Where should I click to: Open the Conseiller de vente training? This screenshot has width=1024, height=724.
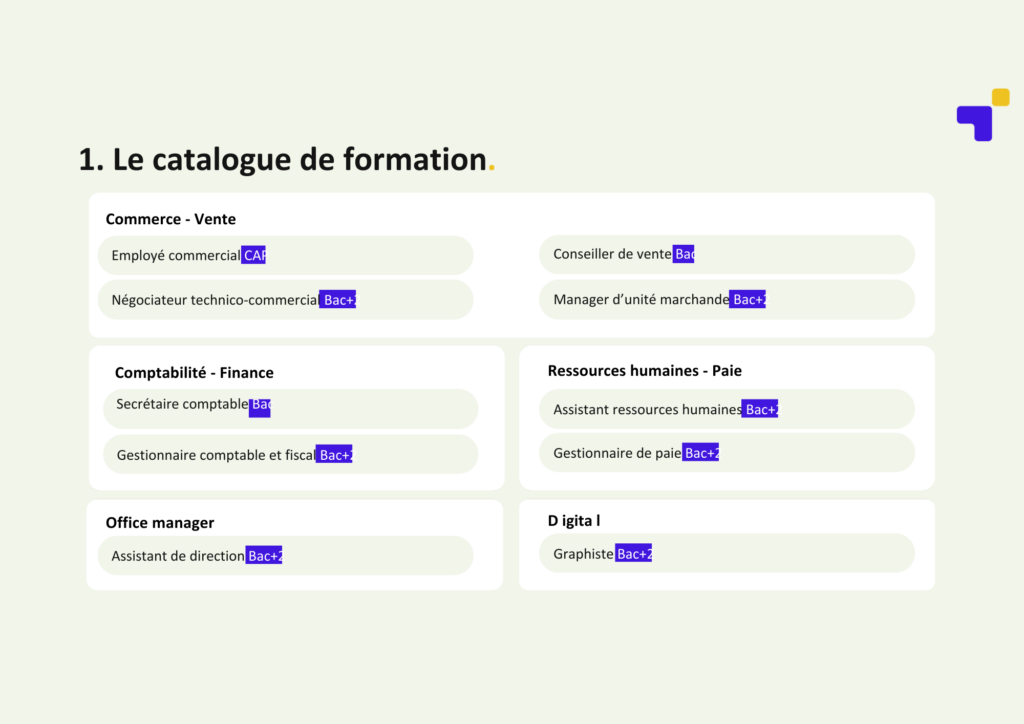coord(612,255)
